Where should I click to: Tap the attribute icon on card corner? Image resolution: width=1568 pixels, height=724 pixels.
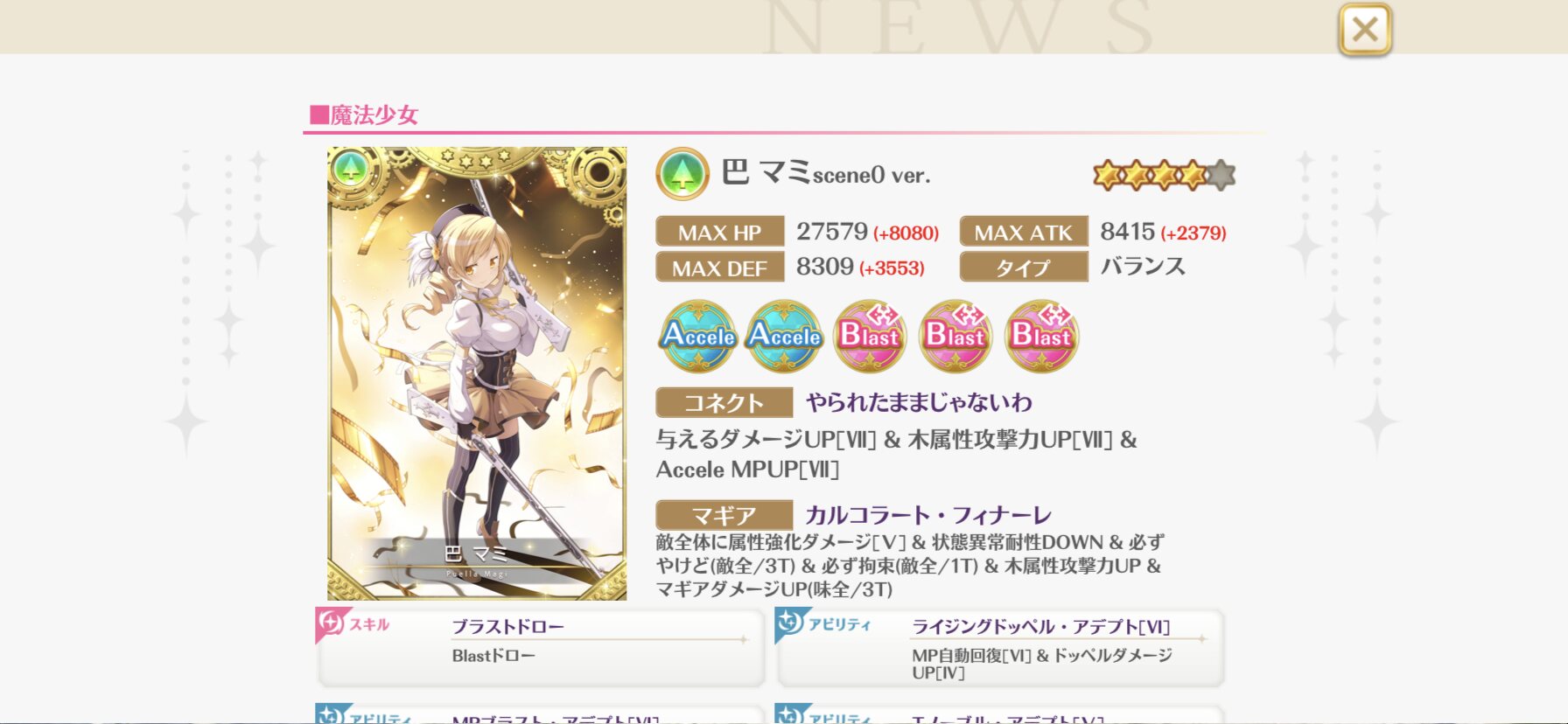point(349,169)
